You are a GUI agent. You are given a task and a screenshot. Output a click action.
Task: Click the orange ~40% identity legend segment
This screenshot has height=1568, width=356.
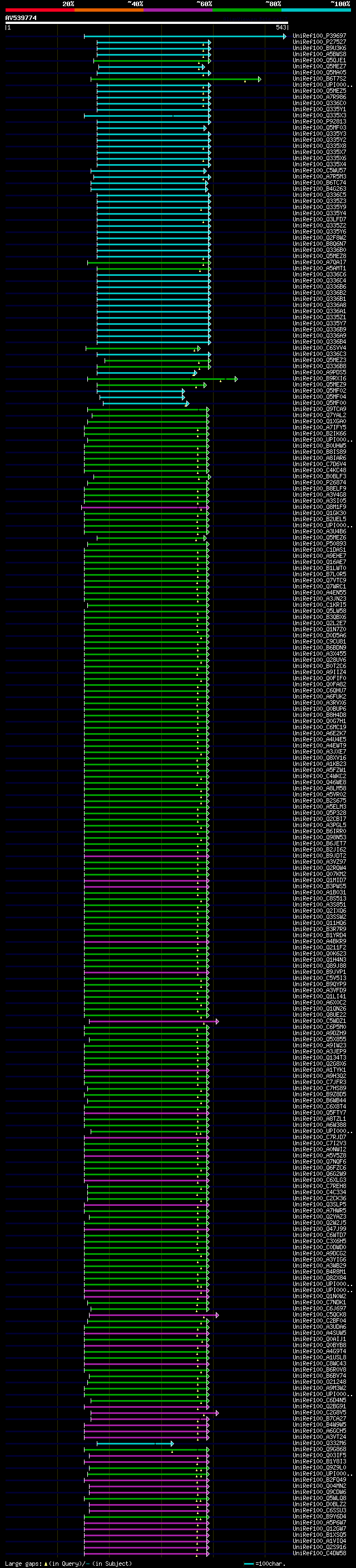click(x=109, y=10)
